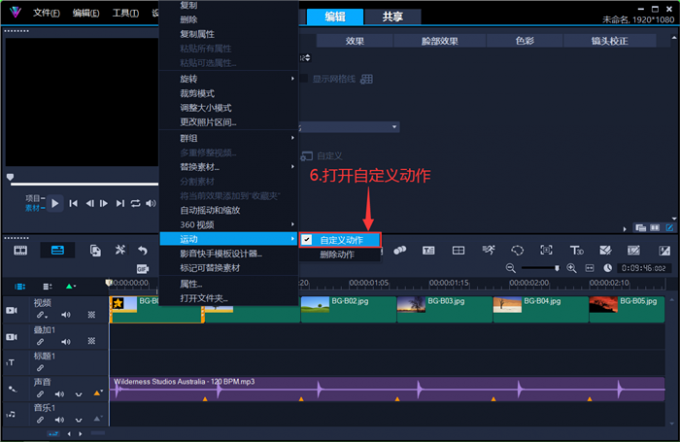Switch to the 共享 tab
Screen dimensions: 680x442
[x=392, y=17]
